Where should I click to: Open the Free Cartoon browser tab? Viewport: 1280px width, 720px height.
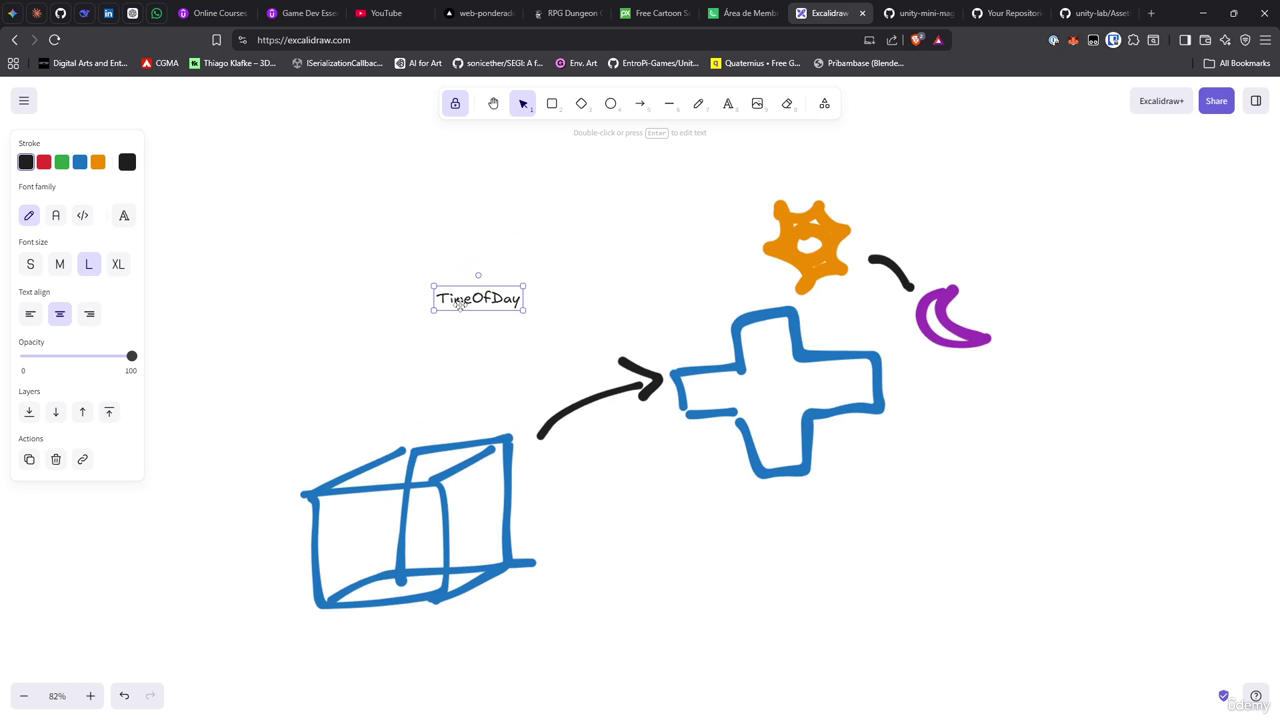pos(656,13)
